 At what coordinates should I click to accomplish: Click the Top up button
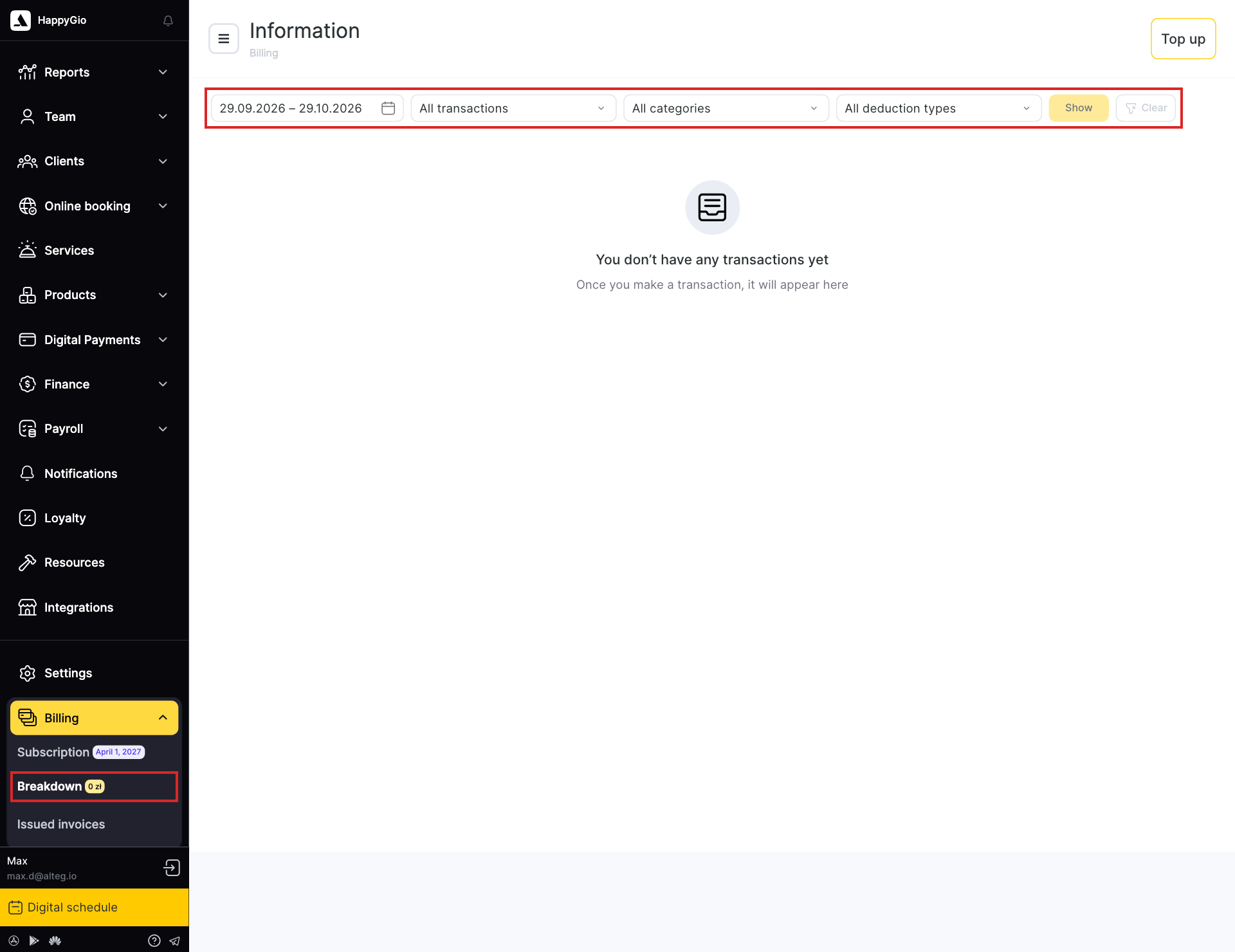(x=1183, y=39)
